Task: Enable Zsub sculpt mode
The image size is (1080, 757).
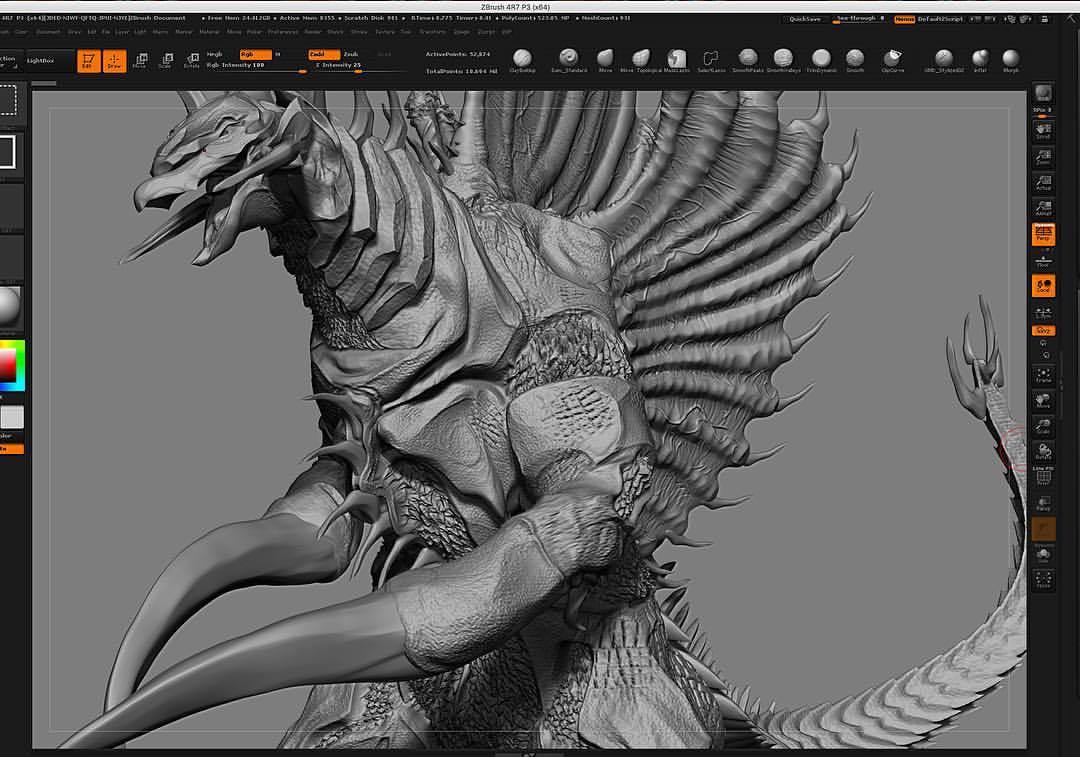Action: (351, 54)
